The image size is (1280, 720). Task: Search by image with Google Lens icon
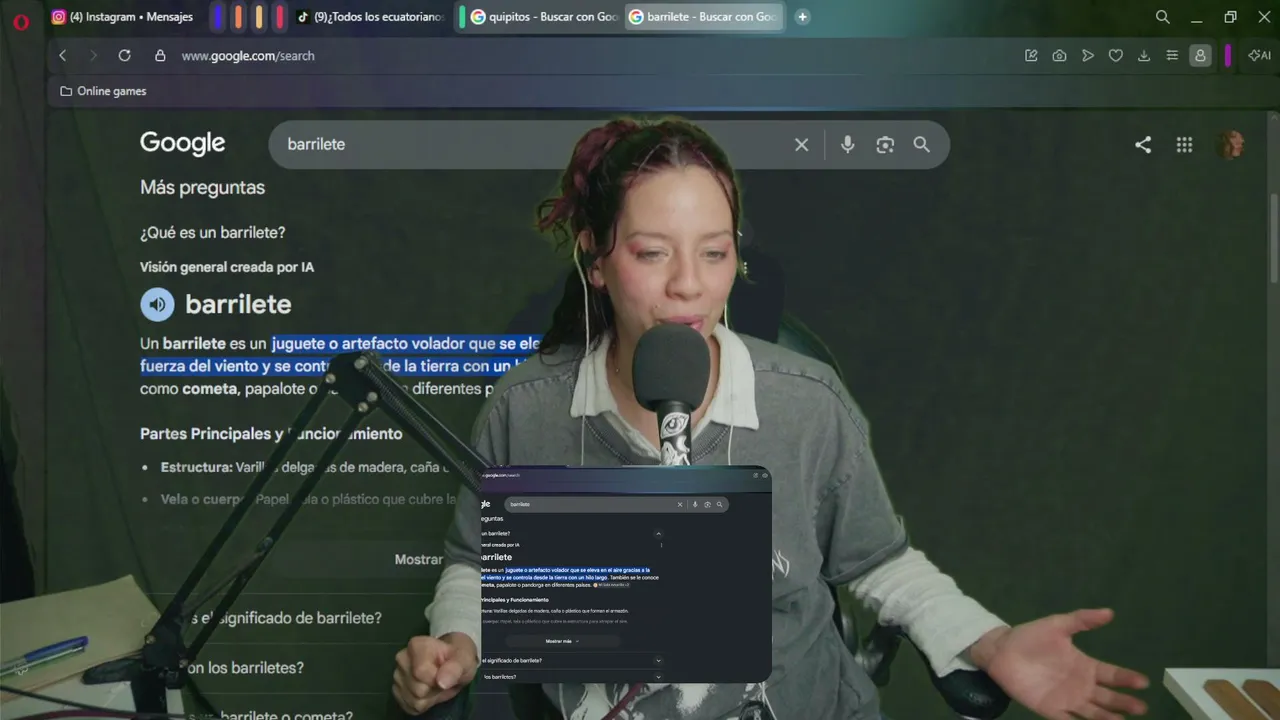(x=884, y=144)
